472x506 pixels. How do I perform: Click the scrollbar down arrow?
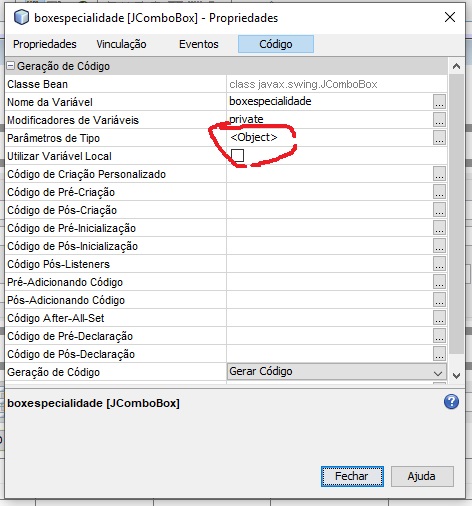(x=456, y=376)
